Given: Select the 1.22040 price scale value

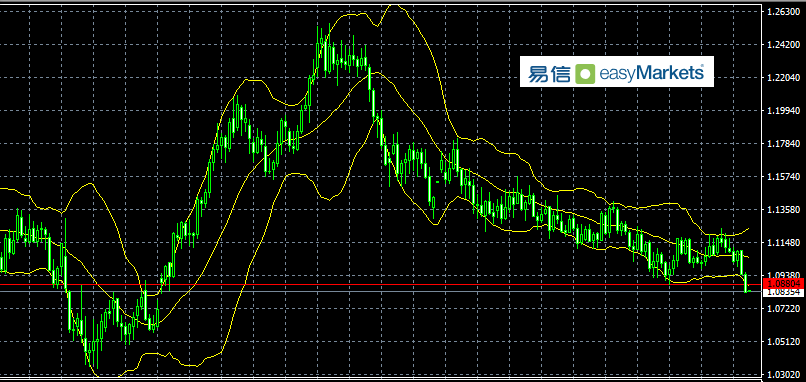Looking at the screenshot, I should (x=783, y=78).
